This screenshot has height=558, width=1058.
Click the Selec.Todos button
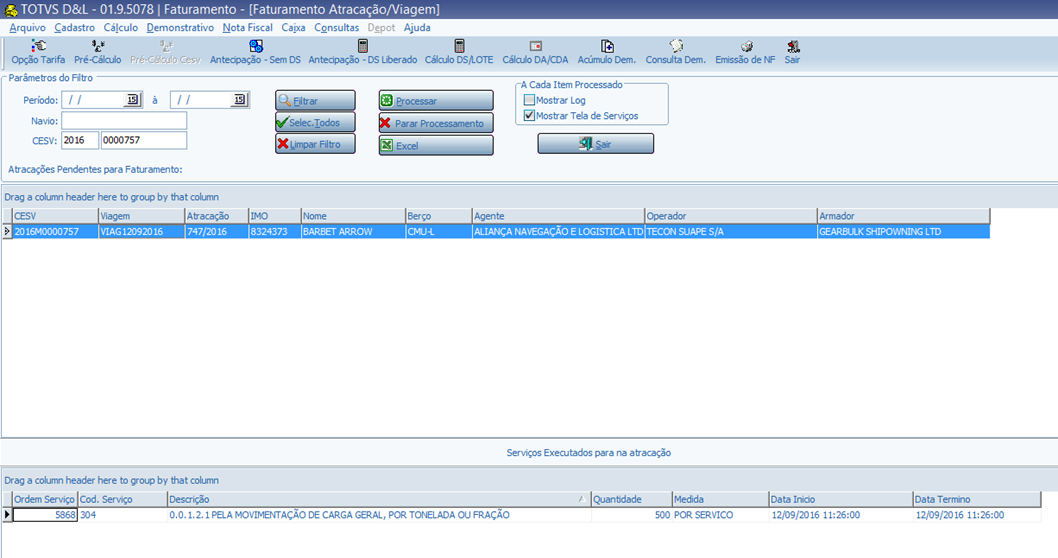pyautogui.click(x=315, y=122)
